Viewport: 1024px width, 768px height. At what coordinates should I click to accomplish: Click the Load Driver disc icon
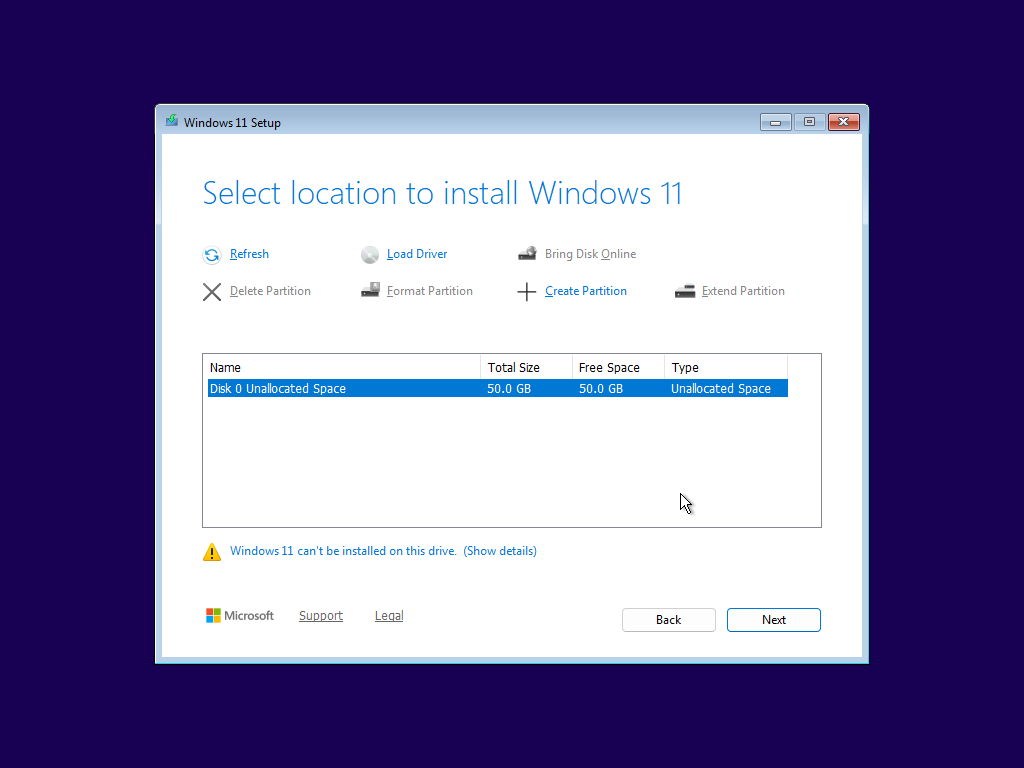point(370,255)
